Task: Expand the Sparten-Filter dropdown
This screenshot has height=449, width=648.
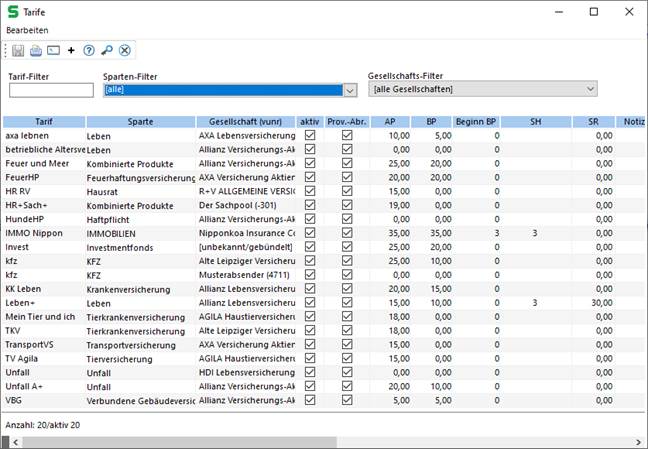Action: pos(350,90)
